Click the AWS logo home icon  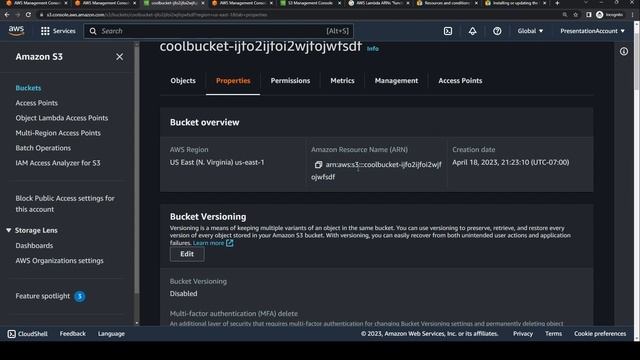[16, 31]
